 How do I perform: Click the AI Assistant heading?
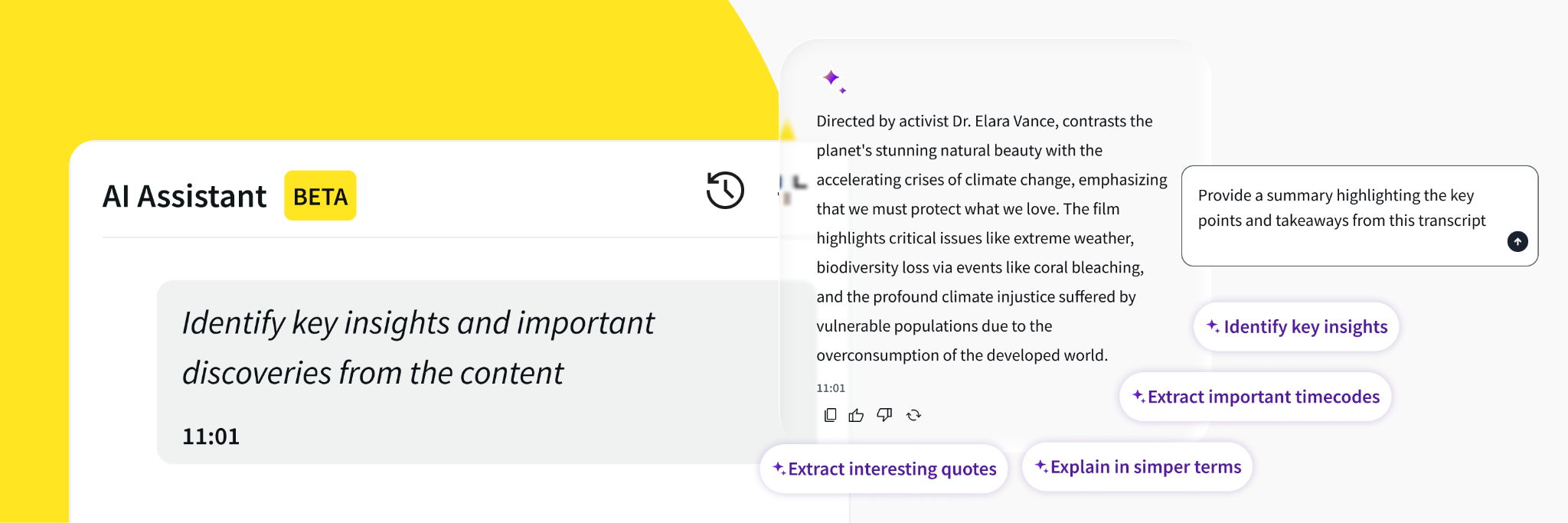pyautogui.click(x=185, y=196)
